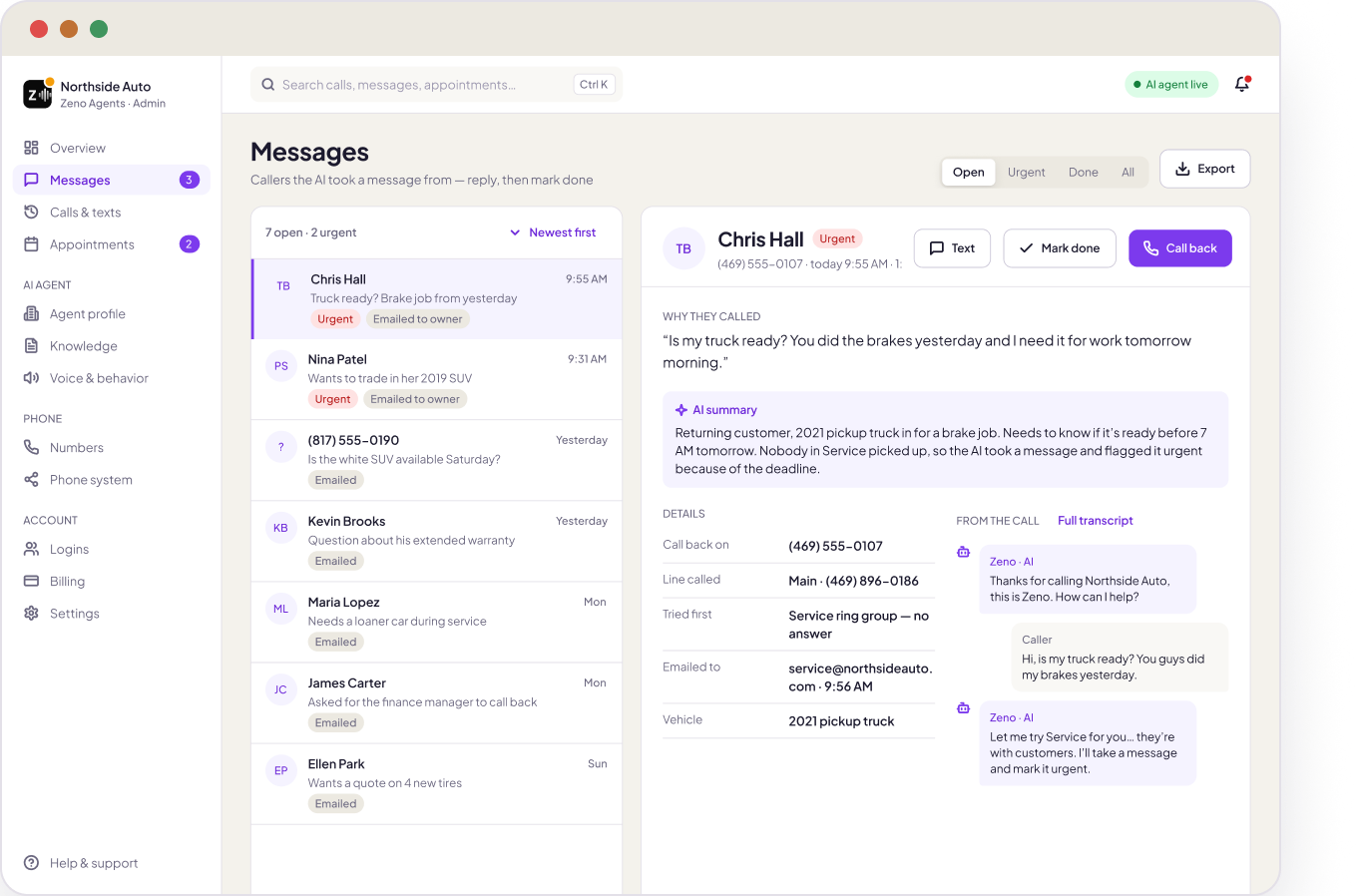Click the Appointments badge showing 2
This screenshot has height=896, width=1357.
pyautogui.click(x=190, y=244)
